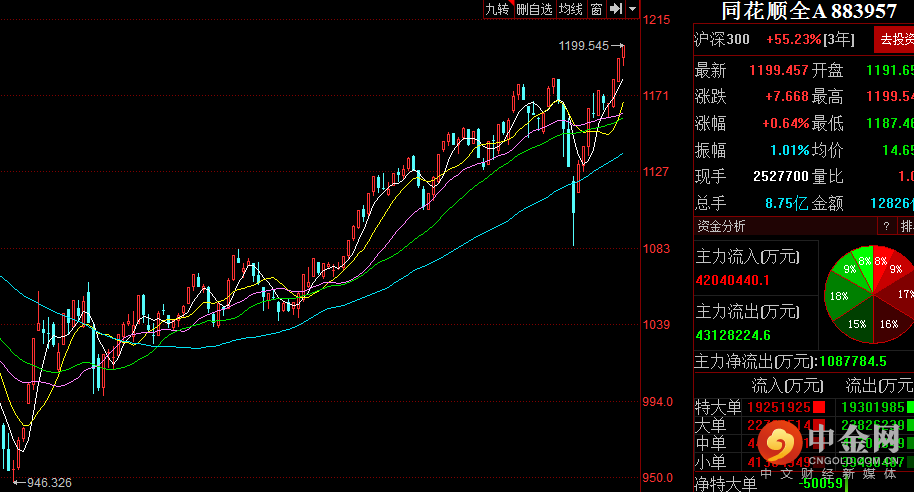Click the jump-to-end arrow icon
The image size is (914, 492).
[616, 9]
